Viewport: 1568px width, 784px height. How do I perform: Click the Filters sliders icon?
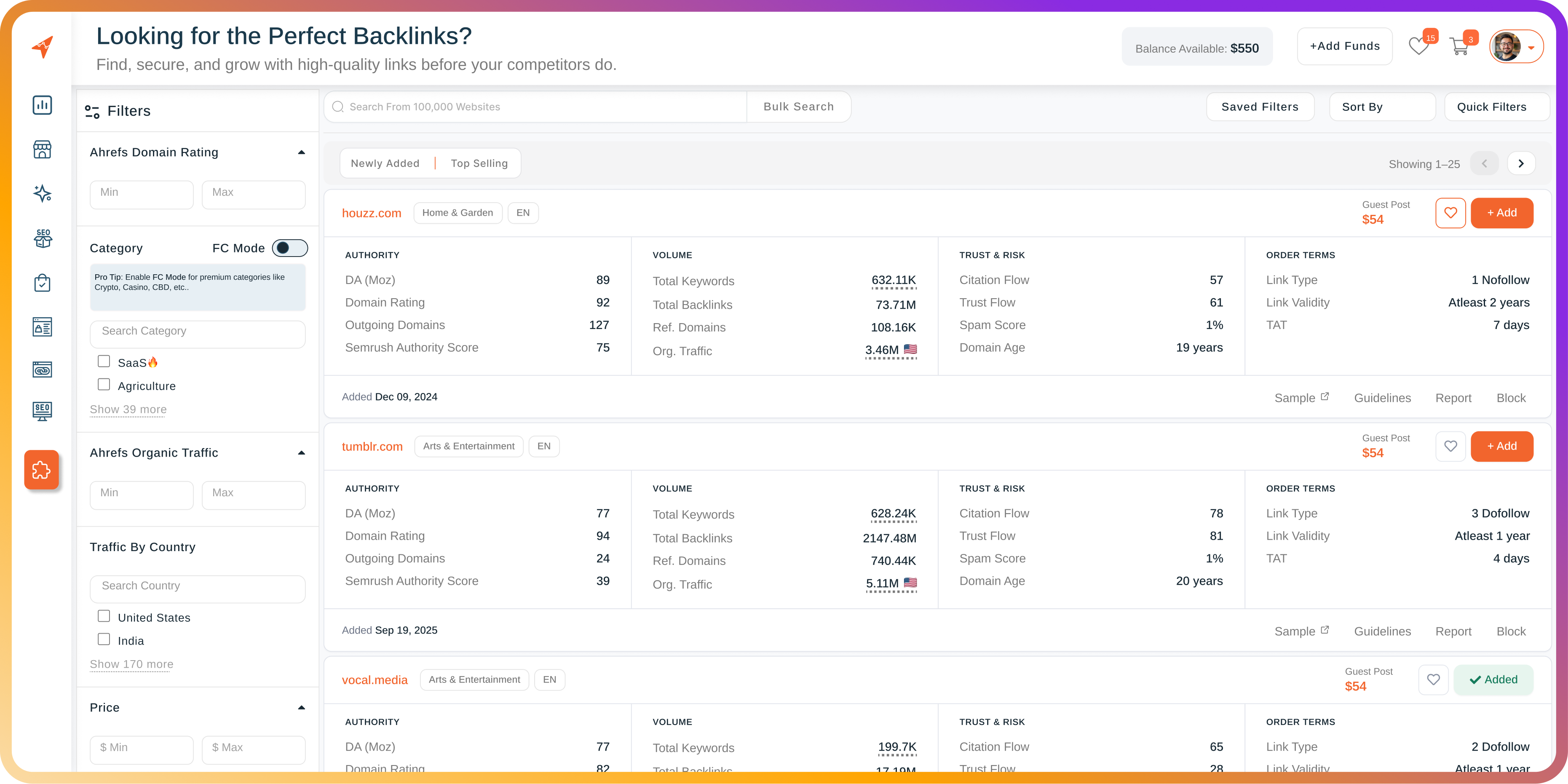point(92,111)
